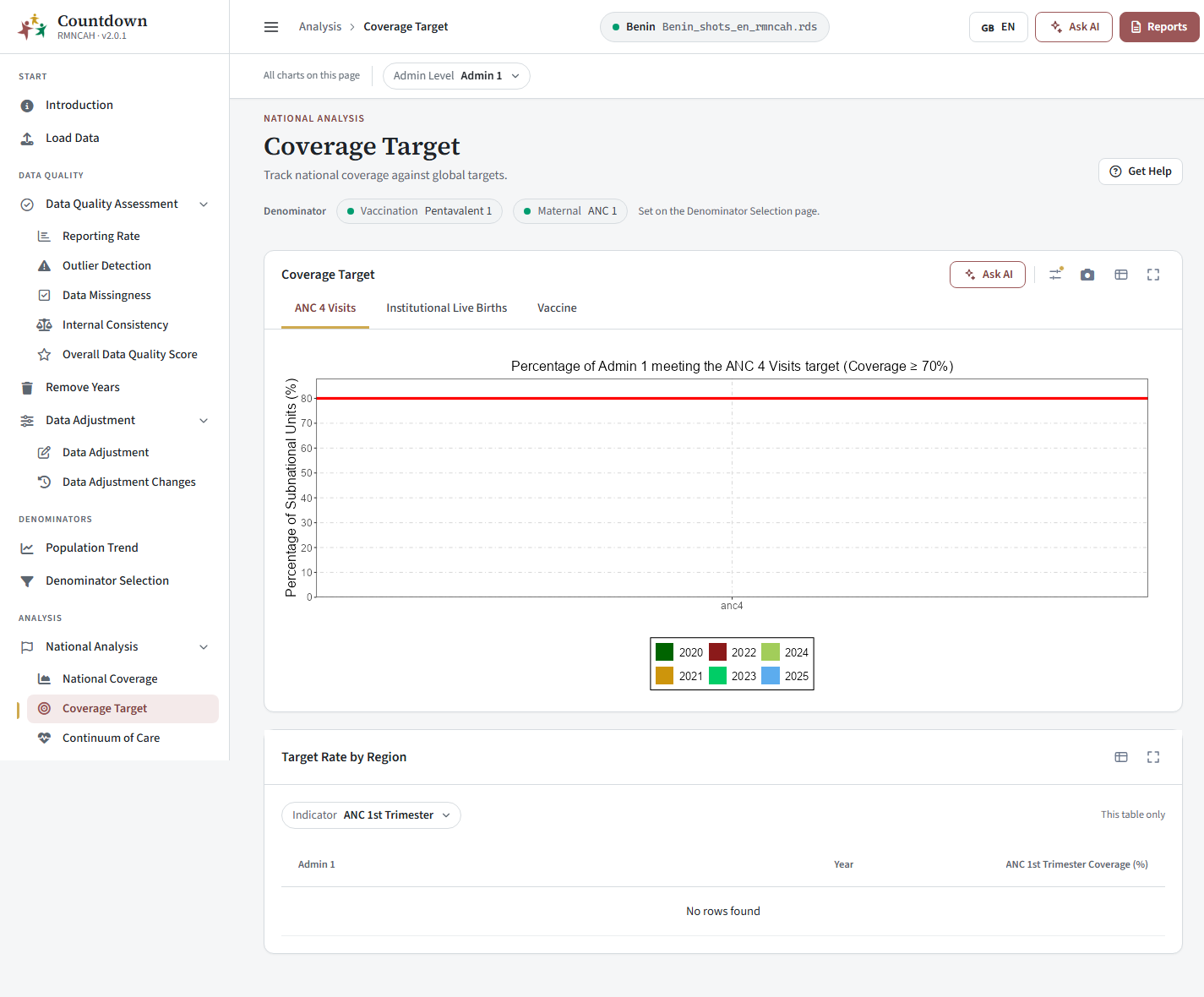1204x997 pixels.
Task: Switch to the Vaccine tab
Action: click(x=557, y=308)
